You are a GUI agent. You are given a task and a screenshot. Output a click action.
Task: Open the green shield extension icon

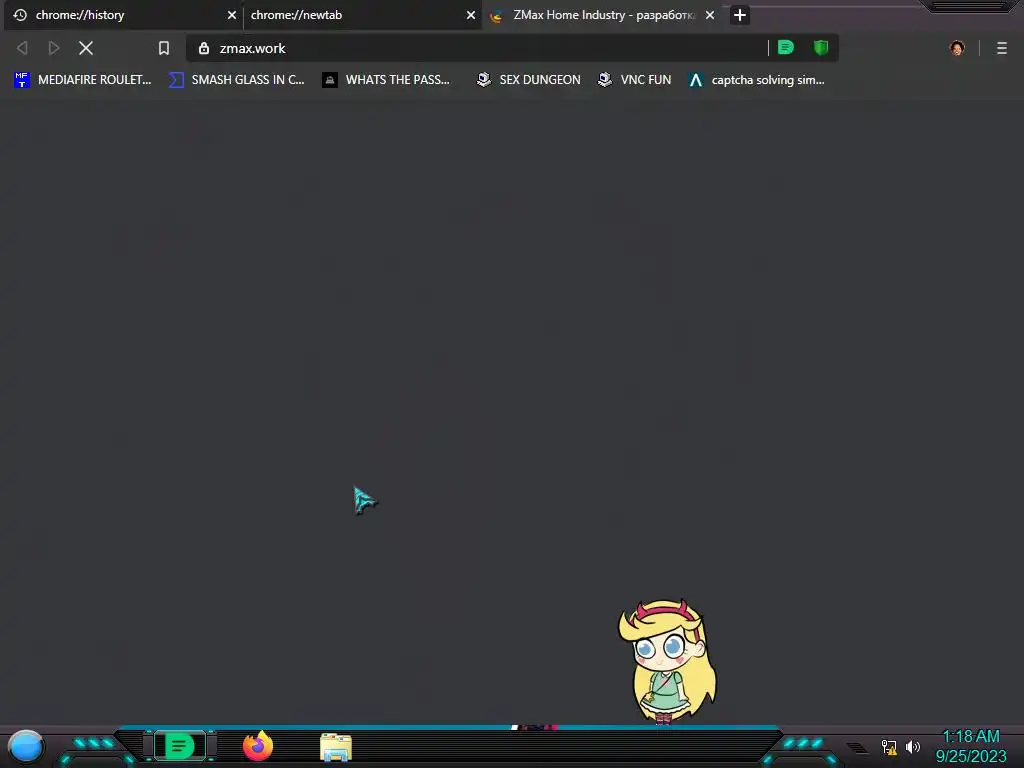[821, 48]
